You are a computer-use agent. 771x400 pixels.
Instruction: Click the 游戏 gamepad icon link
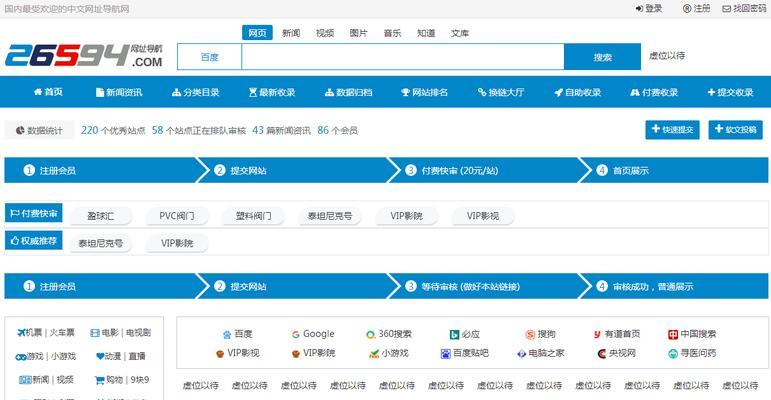tap(29, 356)
